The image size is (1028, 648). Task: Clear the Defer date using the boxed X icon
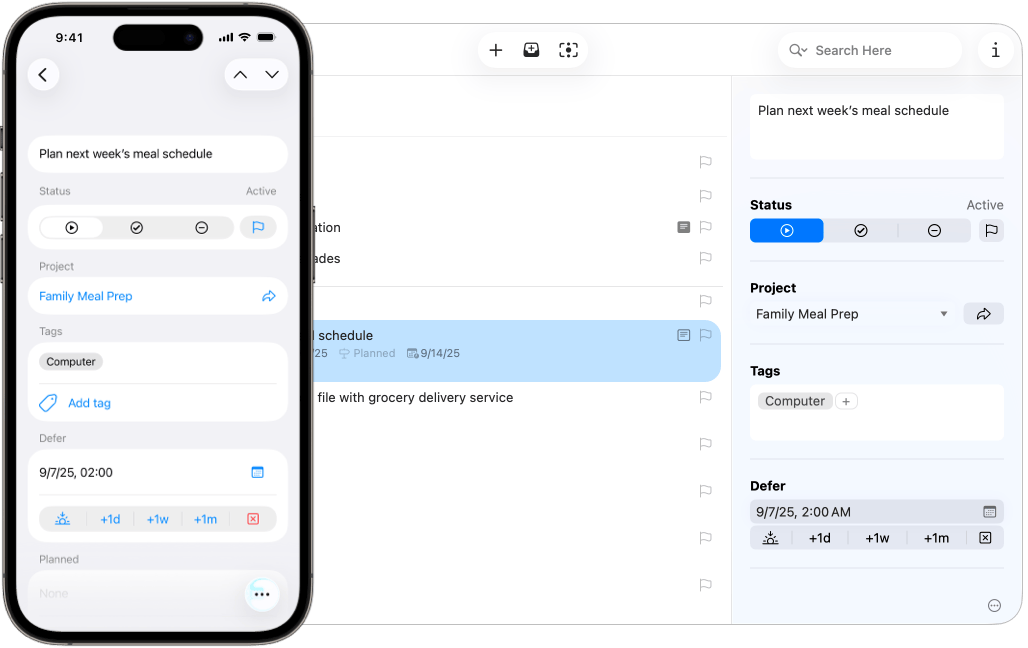[x=985, y=537]
